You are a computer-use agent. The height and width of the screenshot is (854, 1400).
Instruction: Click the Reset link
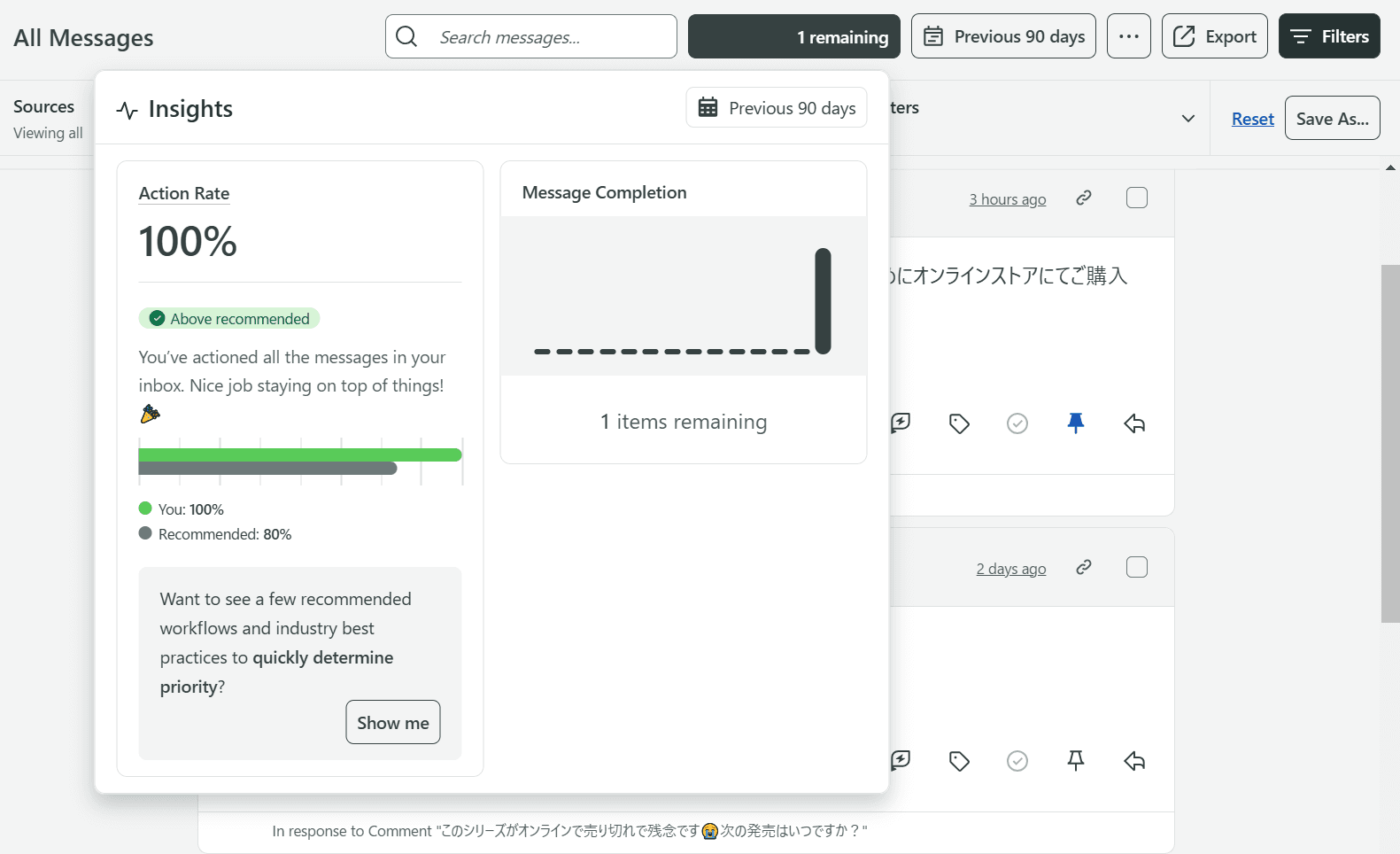tap(1252, 119)
